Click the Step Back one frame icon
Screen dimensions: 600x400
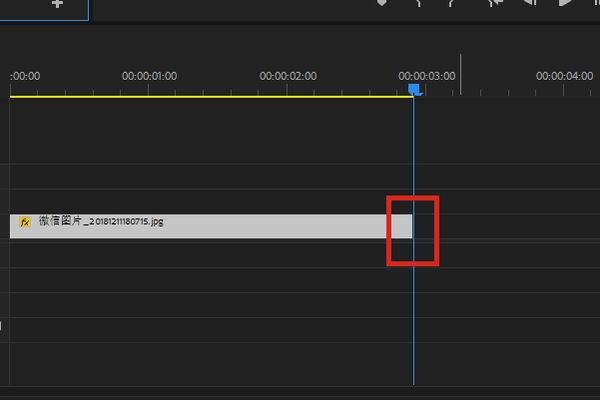530,3
